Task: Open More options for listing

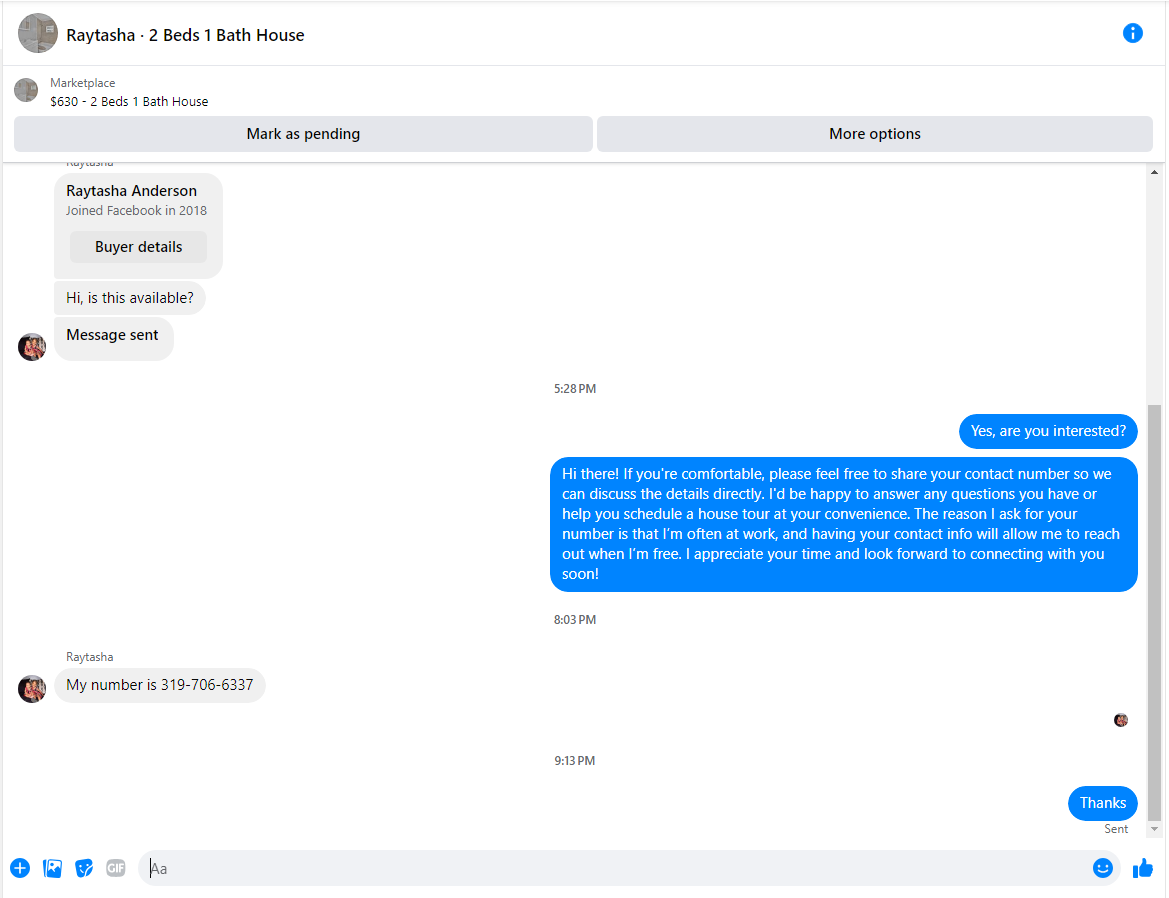Action: (x=875, y=134)
